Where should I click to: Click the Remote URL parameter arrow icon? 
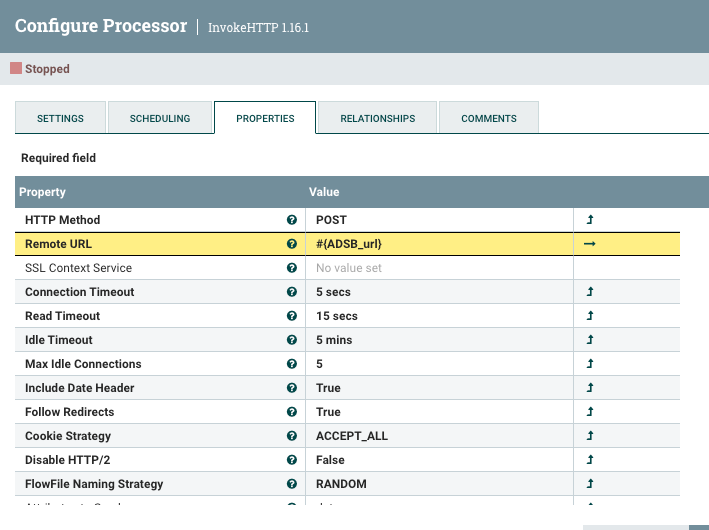(x=590, y=244)
